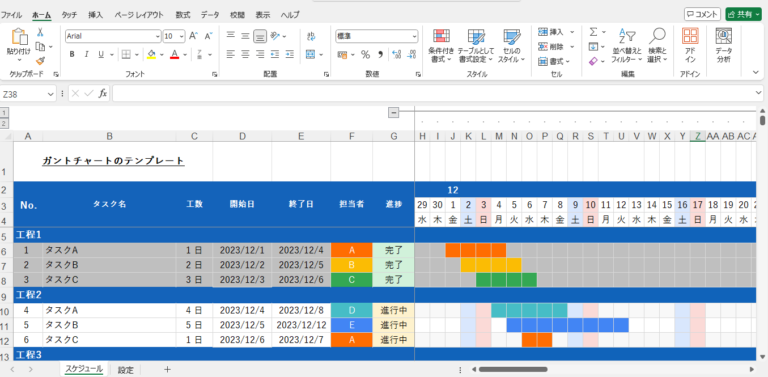The height and width of the screenshot is (377, 768).
Task: Apply the borders icon in font group
Action: pyautogui.click(x=126, y=54)
